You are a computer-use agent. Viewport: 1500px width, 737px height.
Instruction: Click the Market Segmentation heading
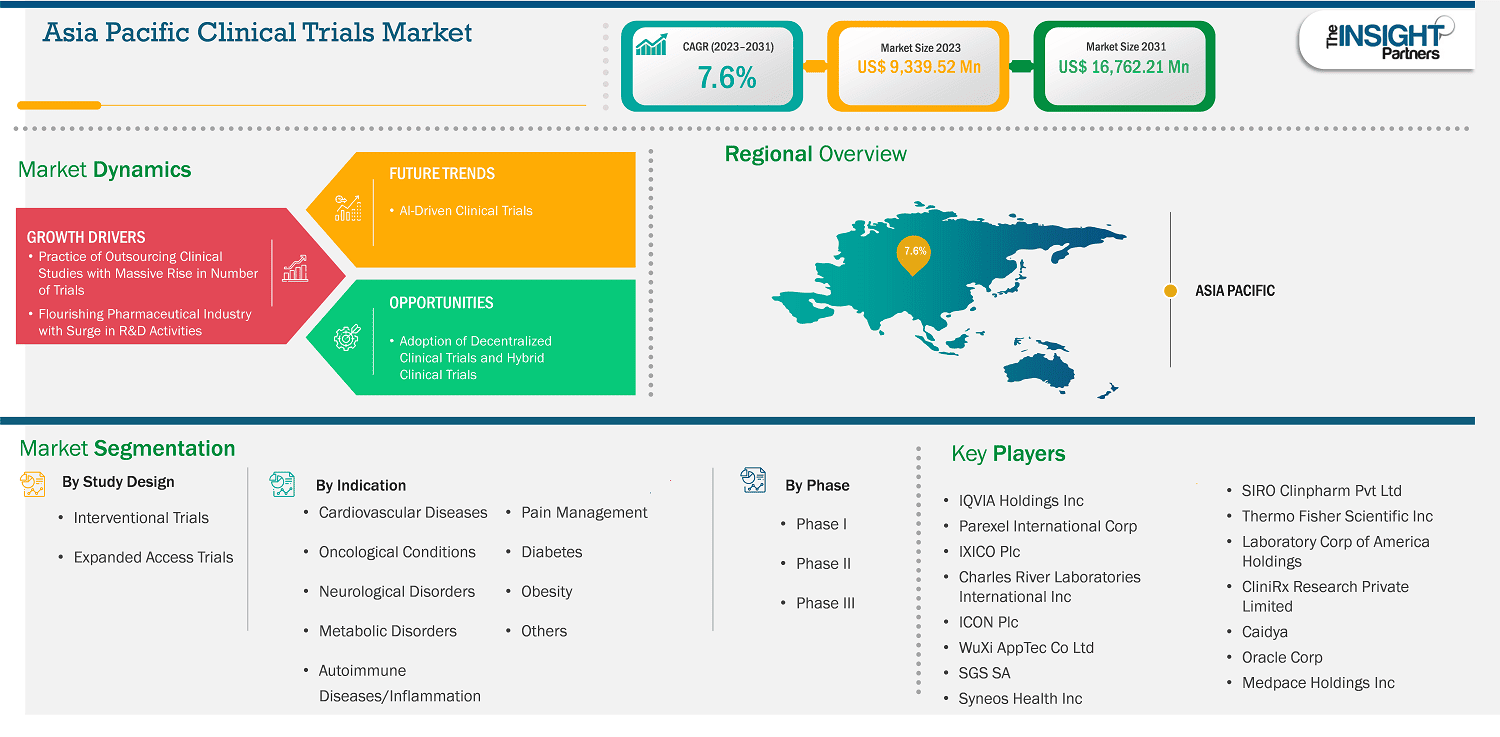click(x=127, y=449)
